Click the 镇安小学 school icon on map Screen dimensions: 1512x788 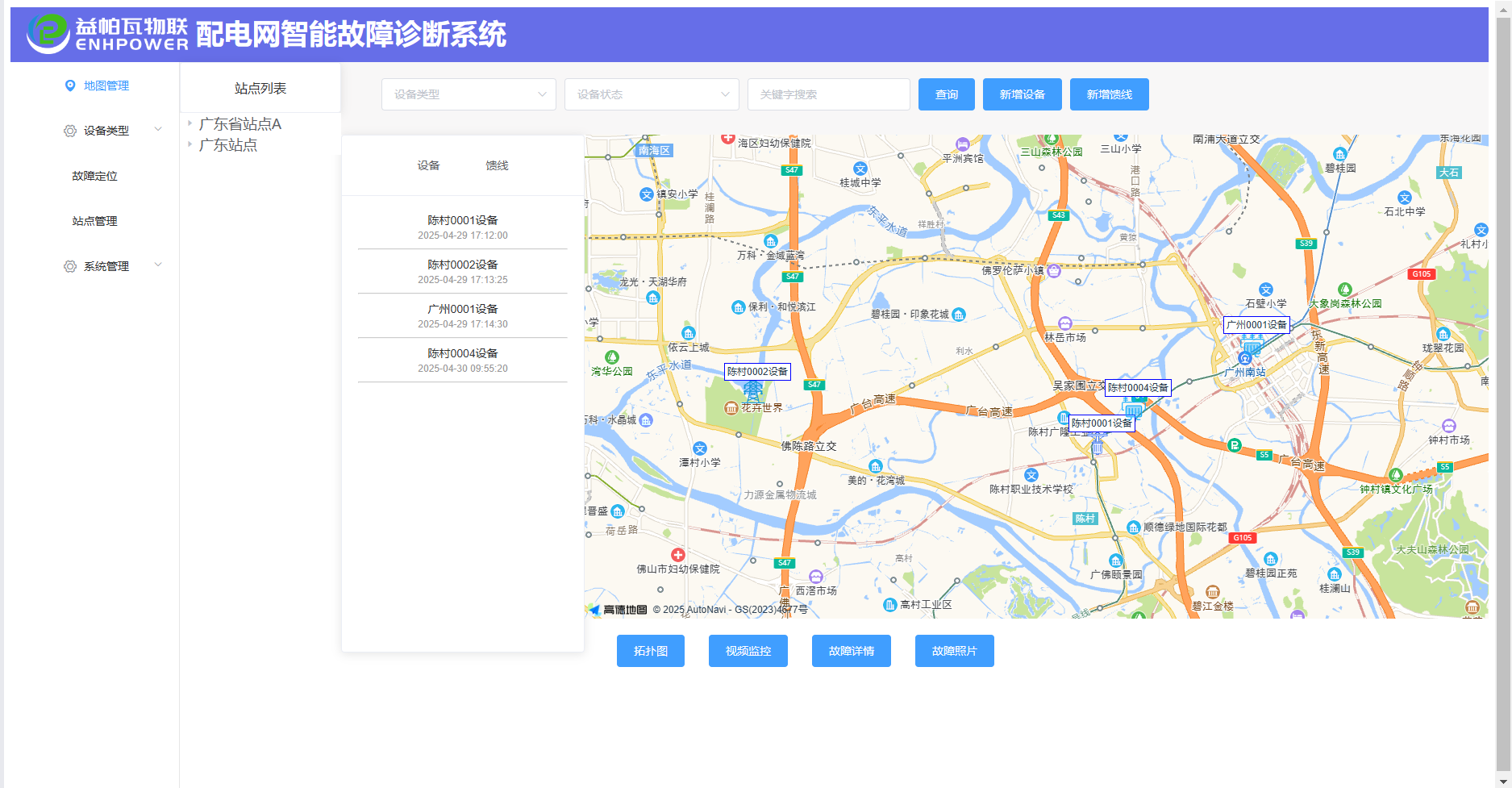pyautogui.click(x=647, y=194)
